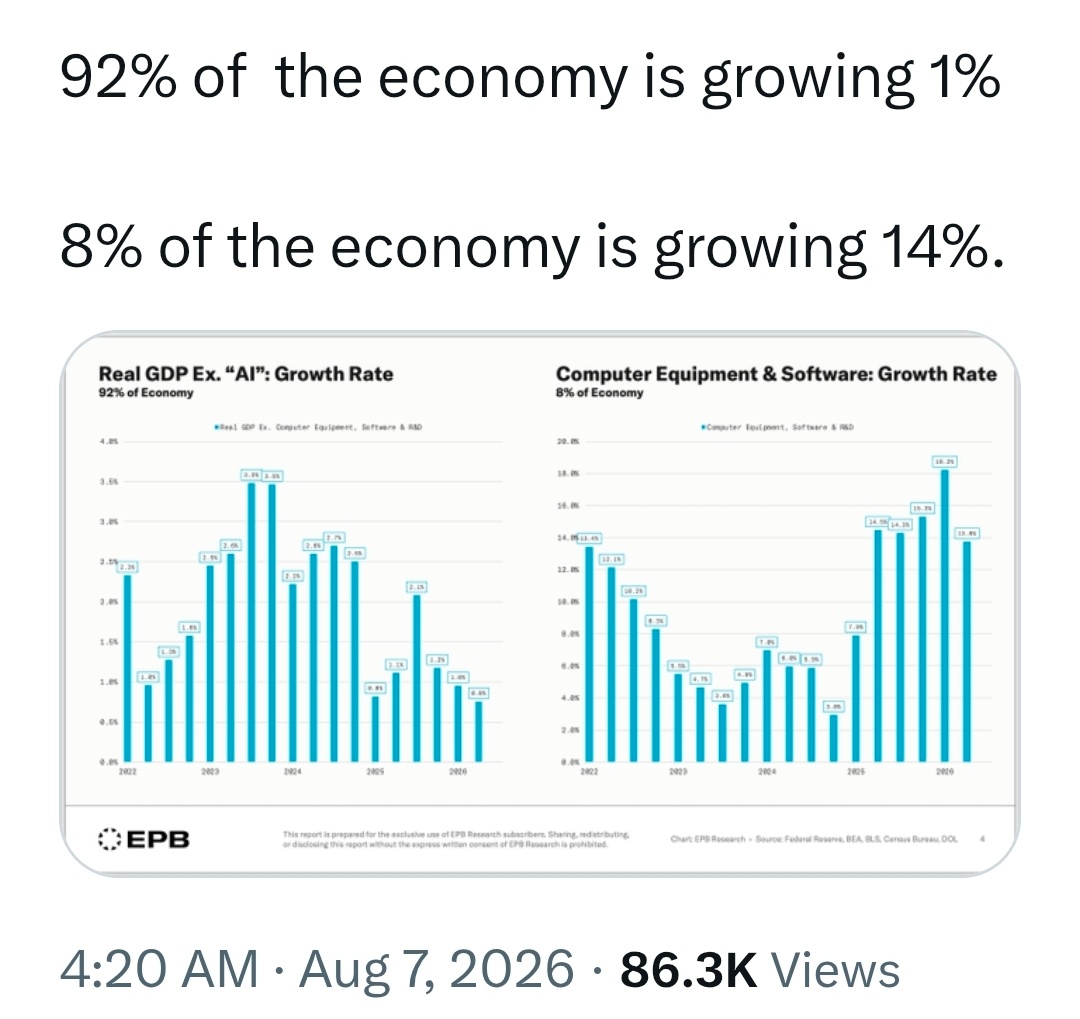Image resolution: width=1080 pixels, height=1019 pixels.
Task: Select the 1.6% data label in left chart
Action: (189, 627)
